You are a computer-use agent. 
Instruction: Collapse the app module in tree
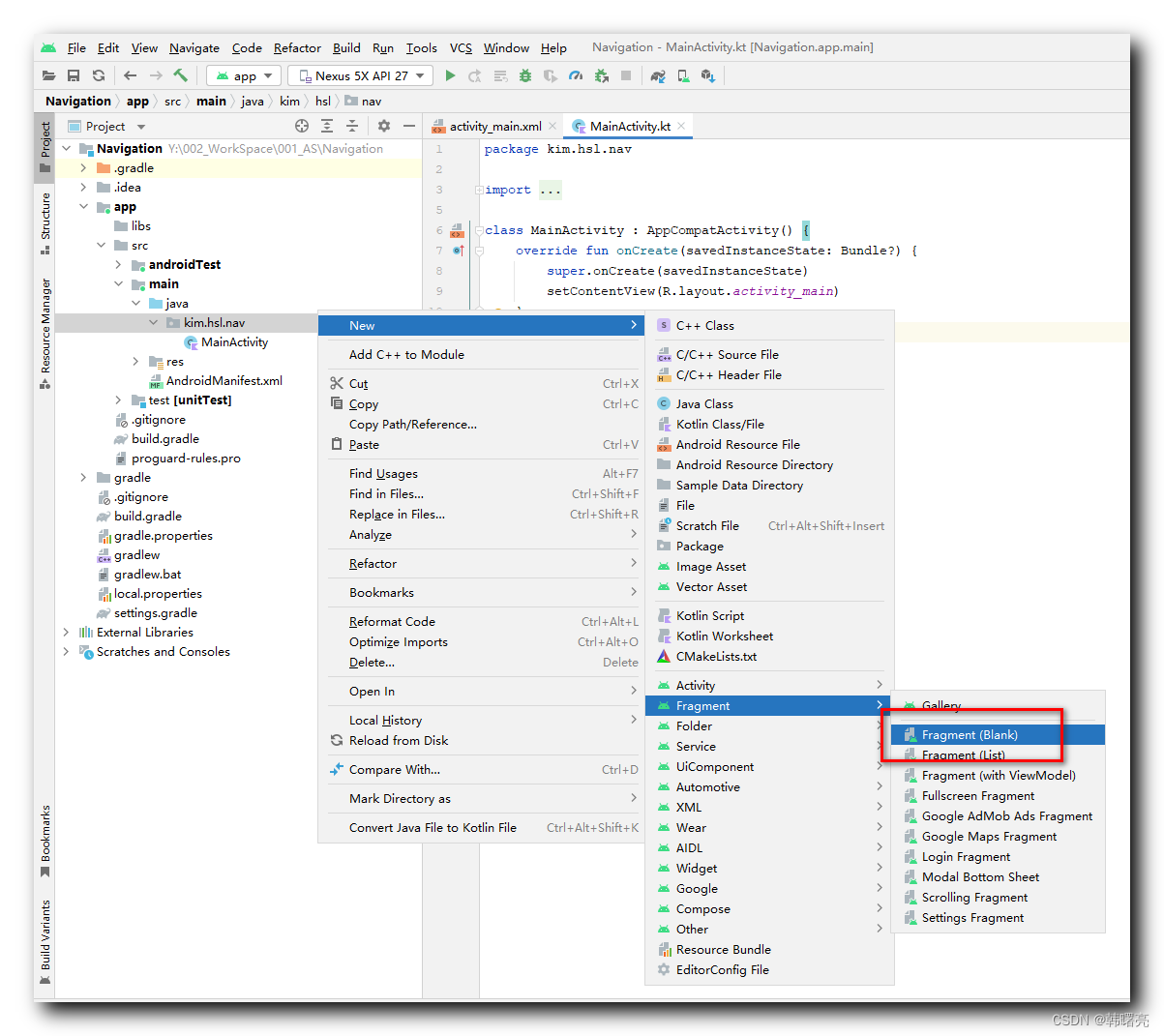(84, 207)
